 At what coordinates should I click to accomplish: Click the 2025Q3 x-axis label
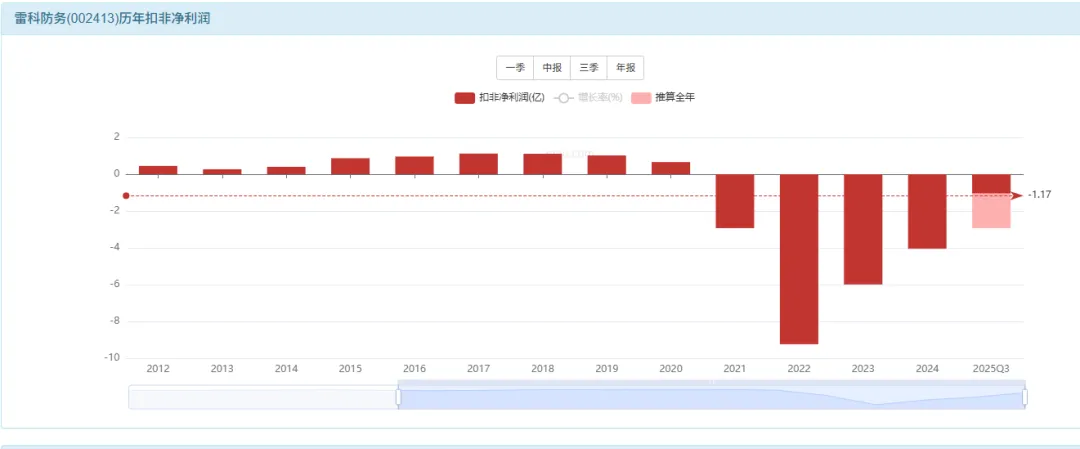(991, 368)
